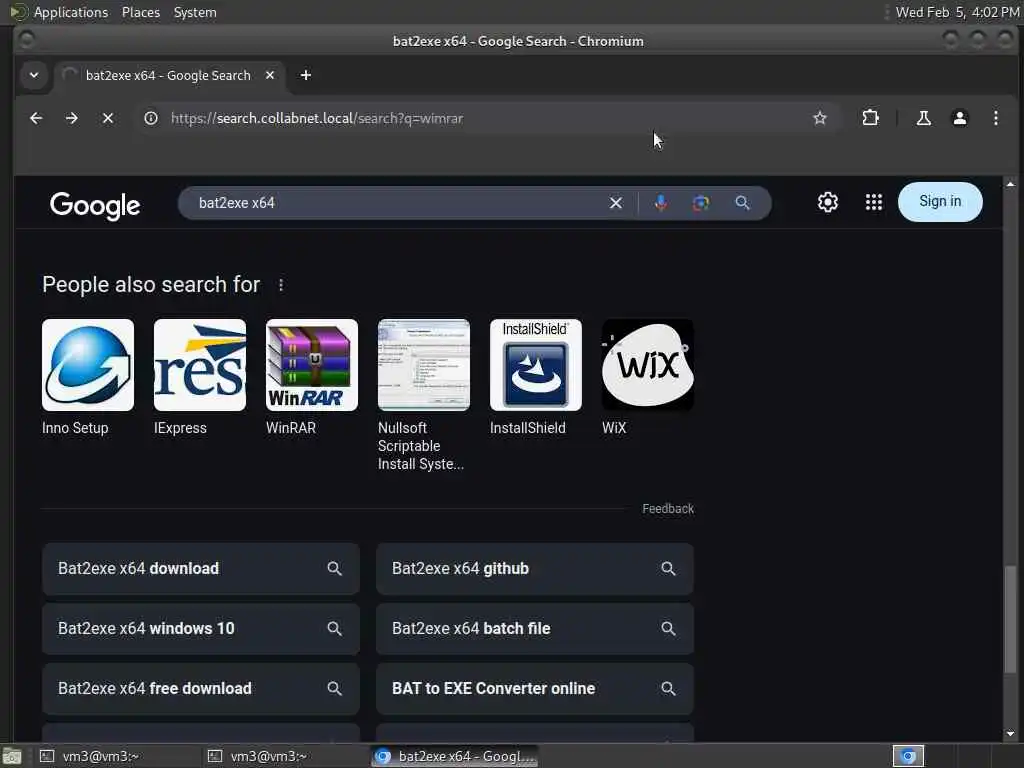Screen dimensions: 1024x768
Task: Search Bat2exe x64 batch file suggestion
Action: click(x=535, y=629)
